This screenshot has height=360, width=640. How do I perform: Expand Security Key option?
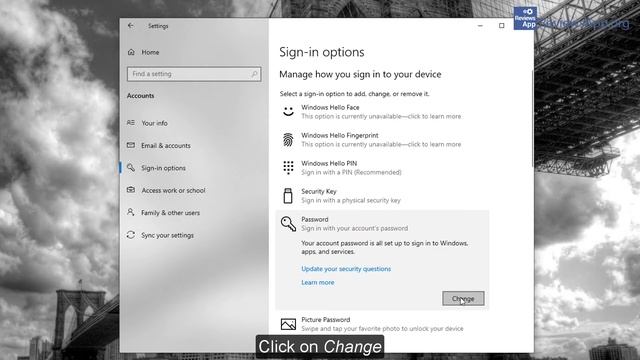pyautogui.click(x=382, y=196)
